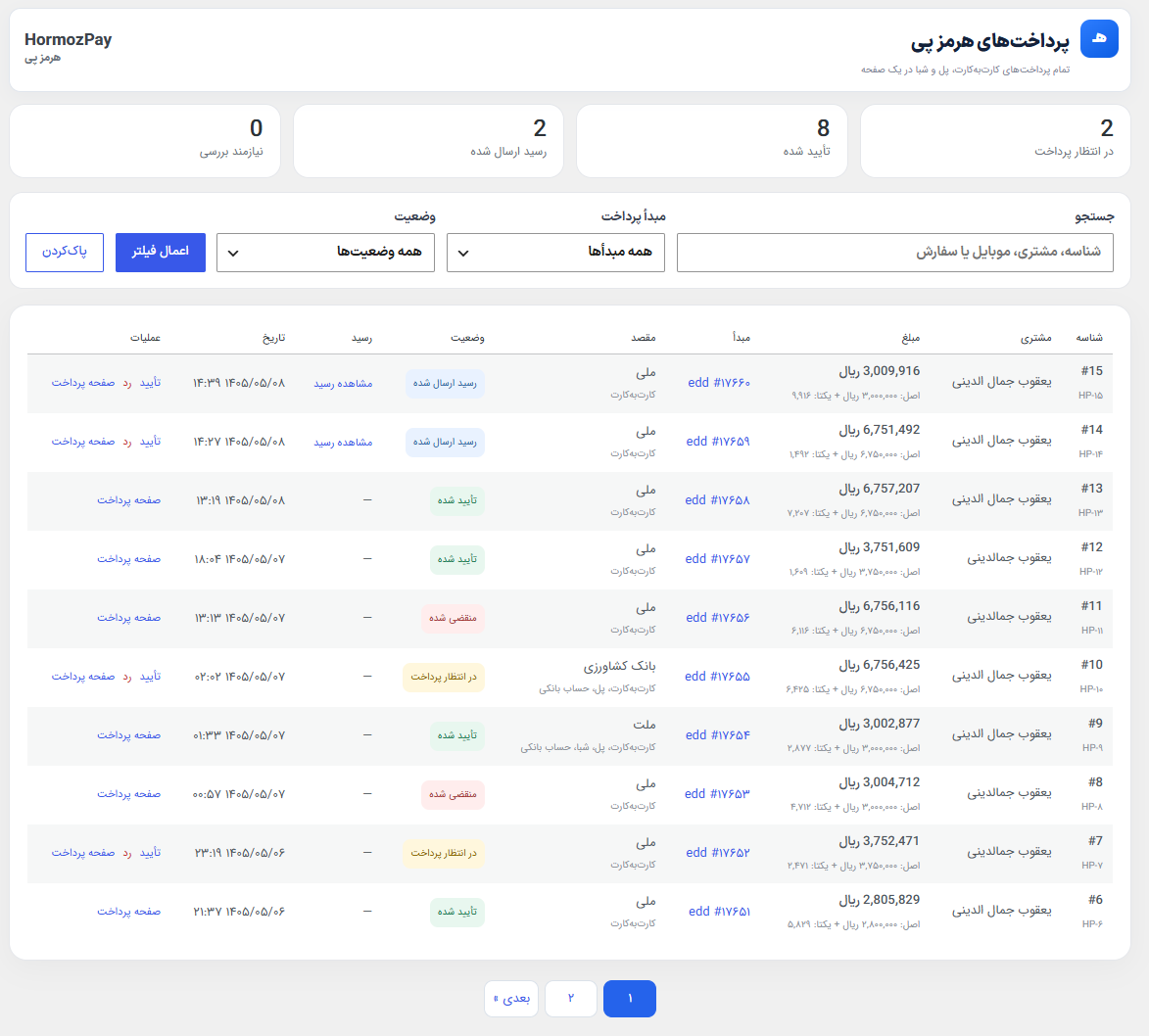The image size is (1149, 1036).
Task: Open source order link edd #۱۷۶۵۵
Action: [x=717, y=677]
